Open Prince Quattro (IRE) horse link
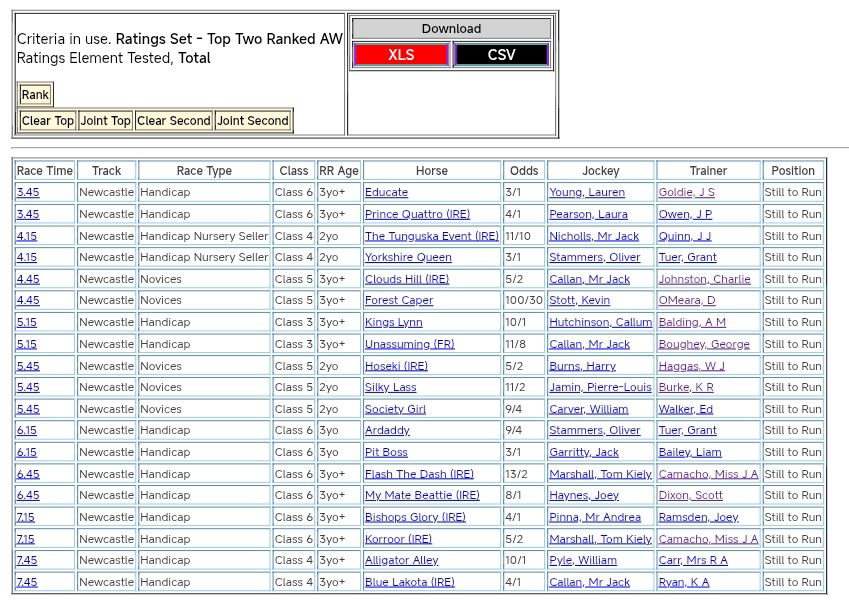Screen dimensions: 849x610 pos(411,214)
